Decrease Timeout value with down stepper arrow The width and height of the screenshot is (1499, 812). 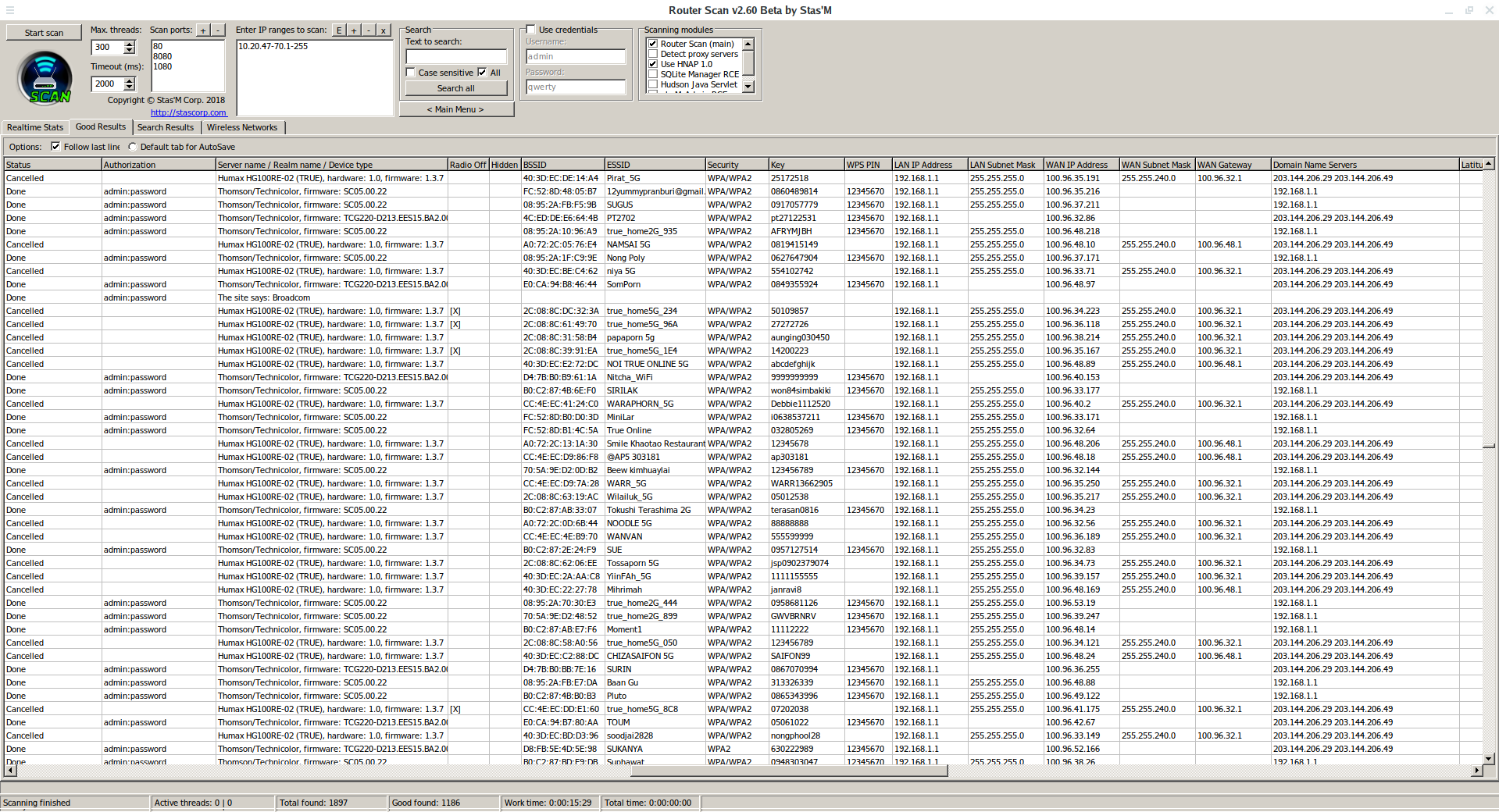(x=130, y=87)
